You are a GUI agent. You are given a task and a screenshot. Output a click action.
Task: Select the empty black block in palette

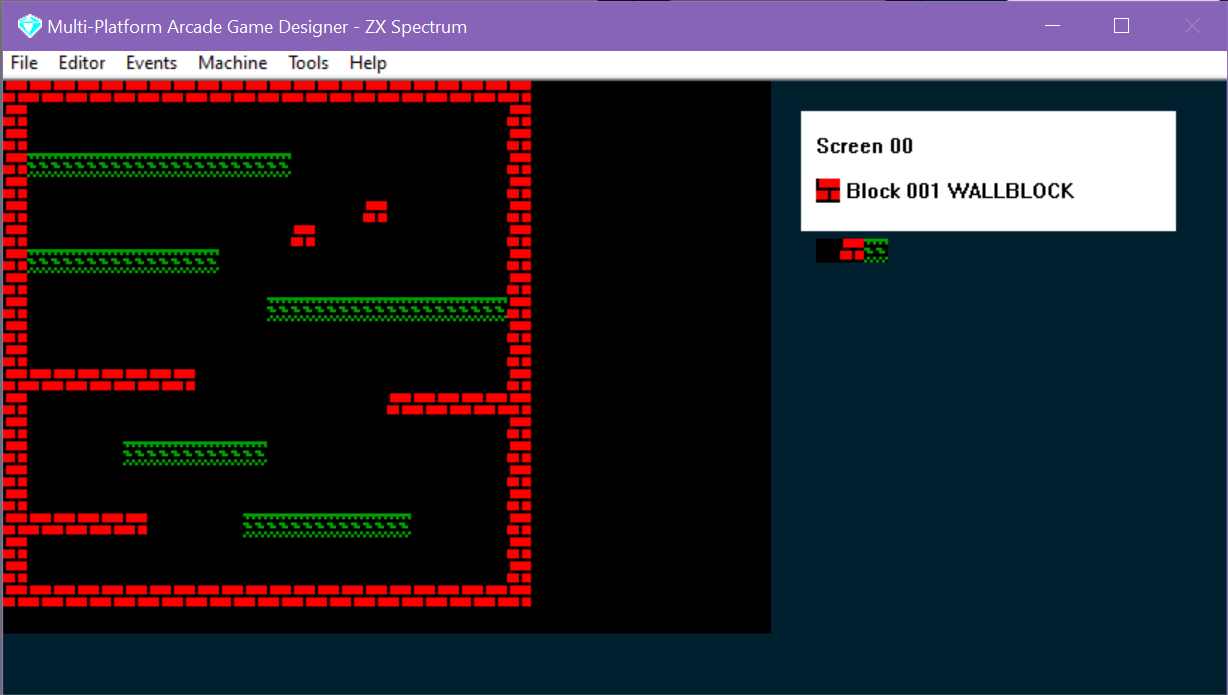point(828,250)
